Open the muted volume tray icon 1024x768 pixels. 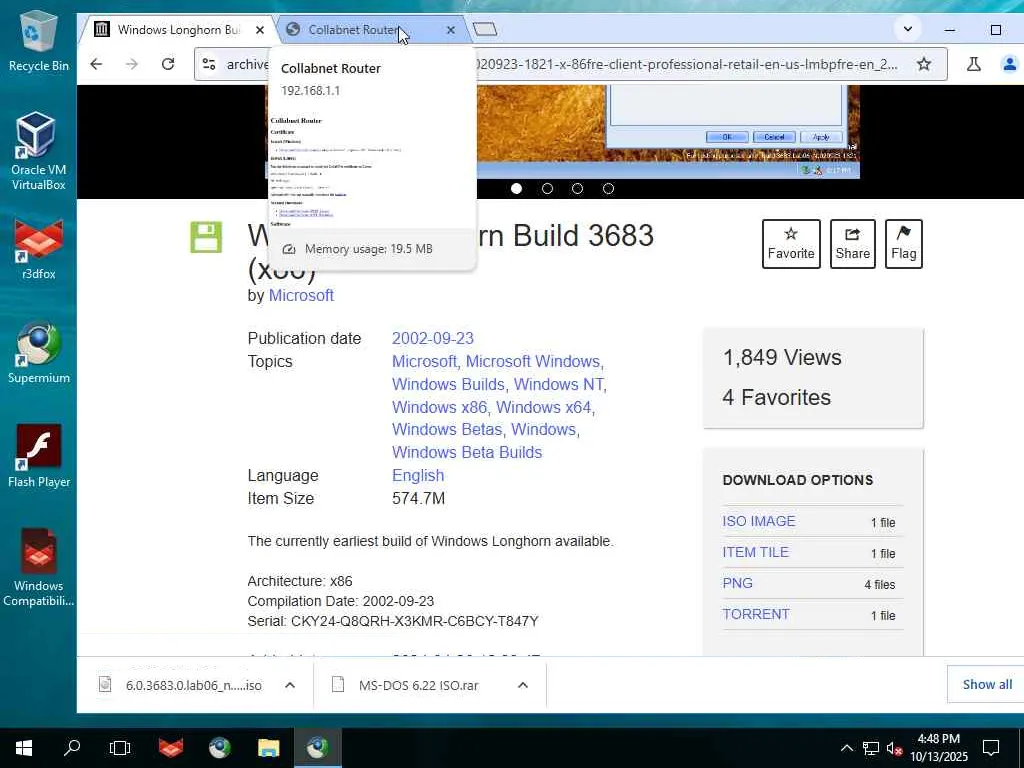(895, 748)
